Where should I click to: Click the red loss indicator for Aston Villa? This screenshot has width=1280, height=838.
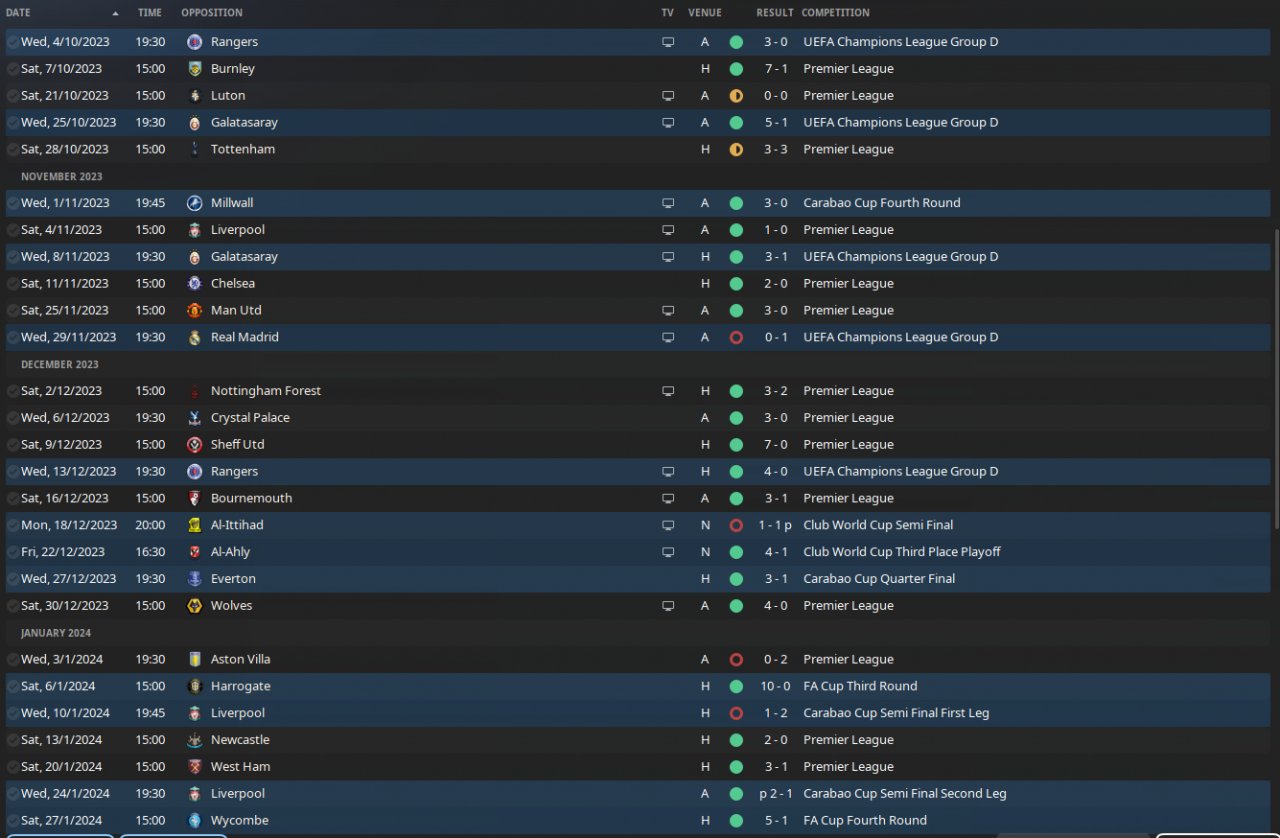pos(736,660)
